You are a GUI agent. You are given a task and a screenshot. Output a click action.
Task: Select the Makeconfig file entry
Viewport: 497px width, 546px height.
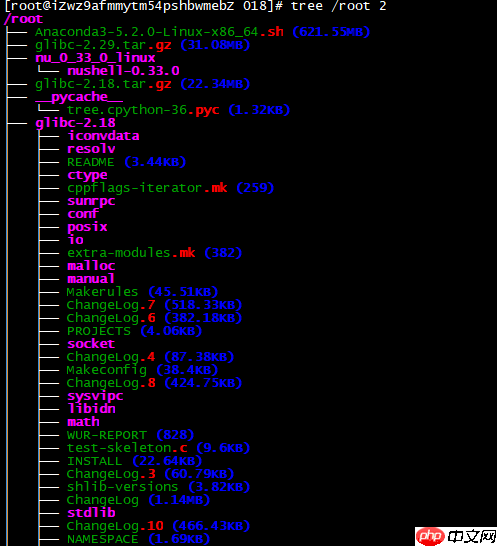tap(107, 370)
